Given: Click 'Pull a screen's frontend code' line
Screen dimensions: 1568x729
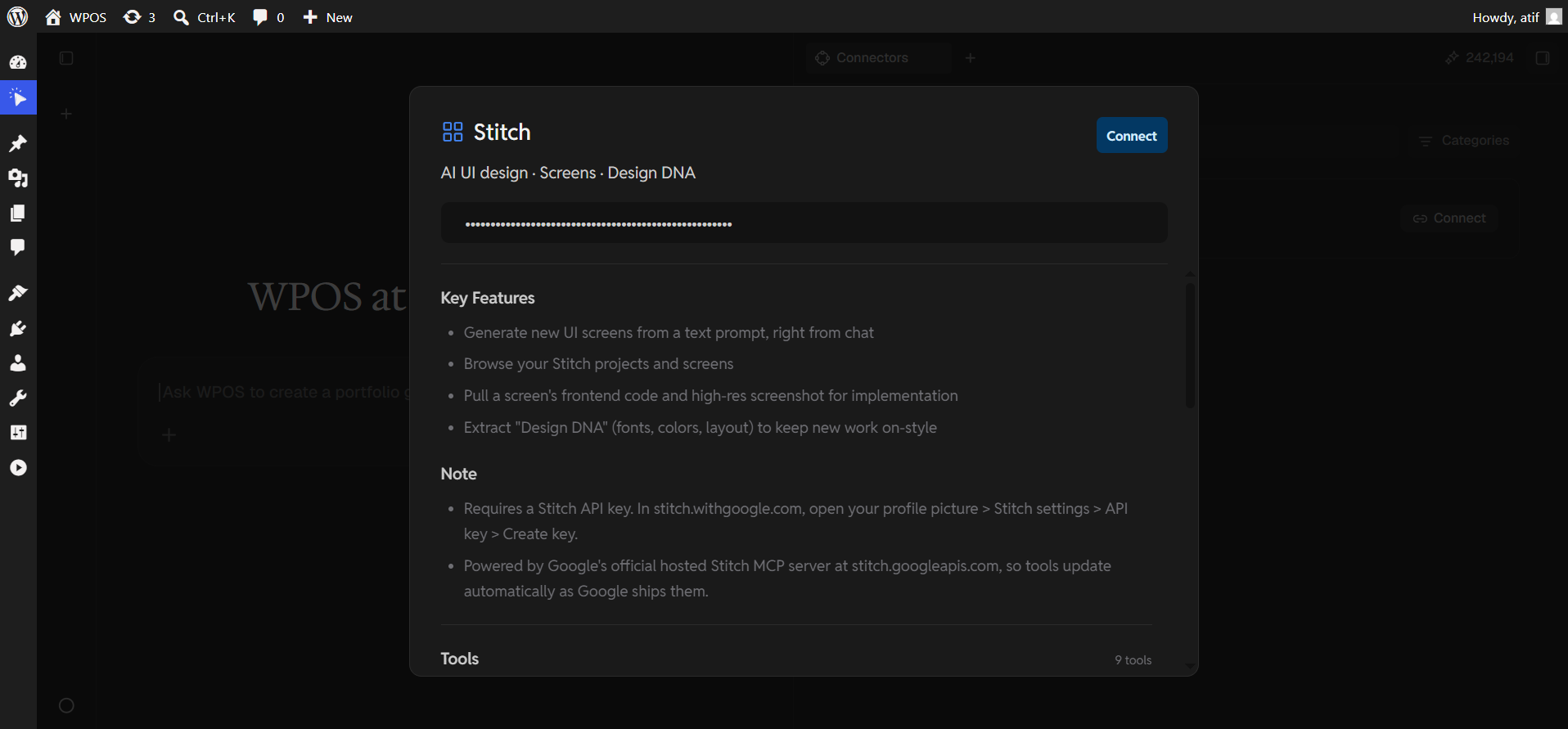Looking at the screenshot, I should pyautogui.click(x=710, y=396).
